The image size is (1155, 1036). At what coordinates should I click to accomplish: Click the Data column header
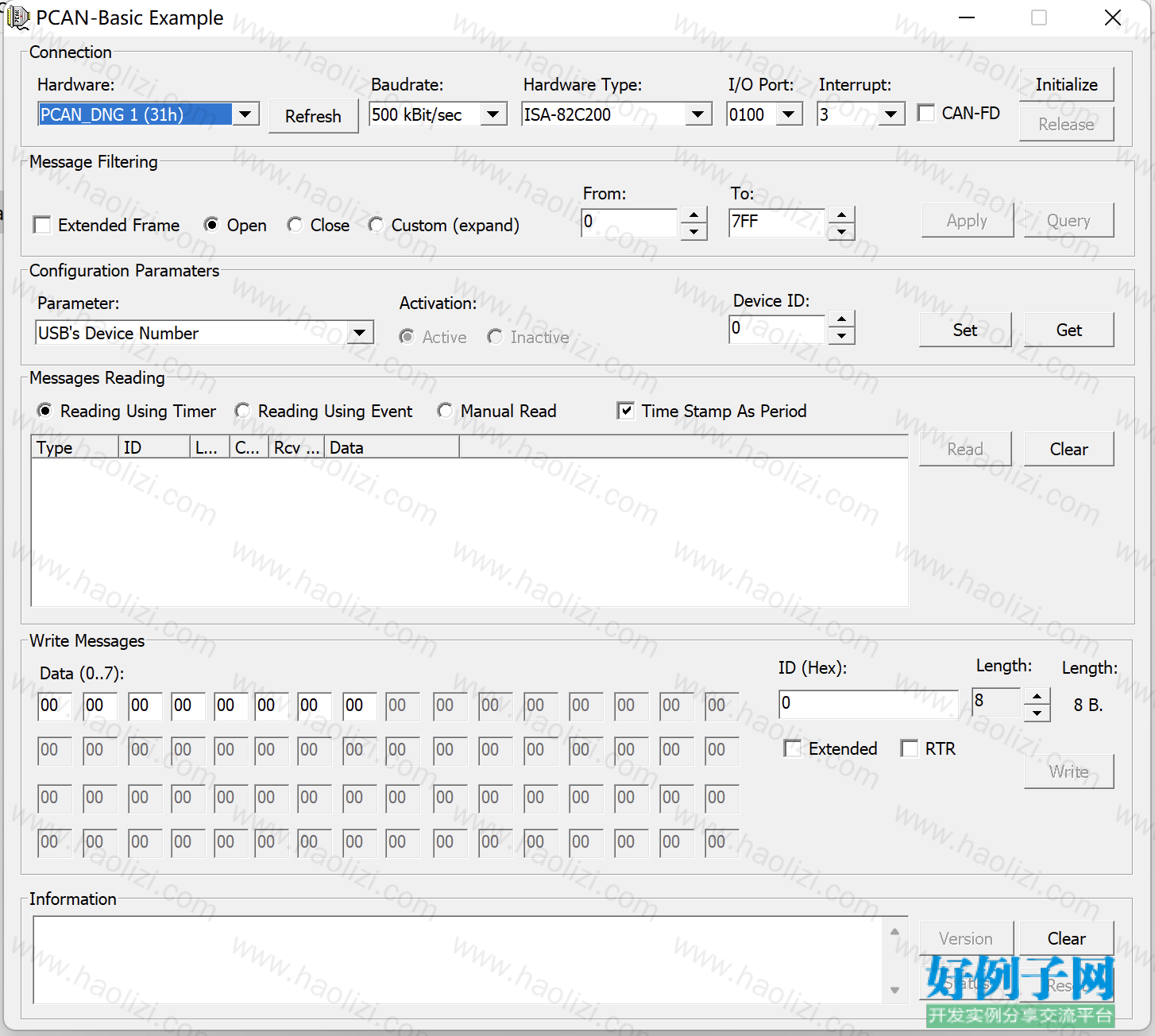click(x=392, y=447)
